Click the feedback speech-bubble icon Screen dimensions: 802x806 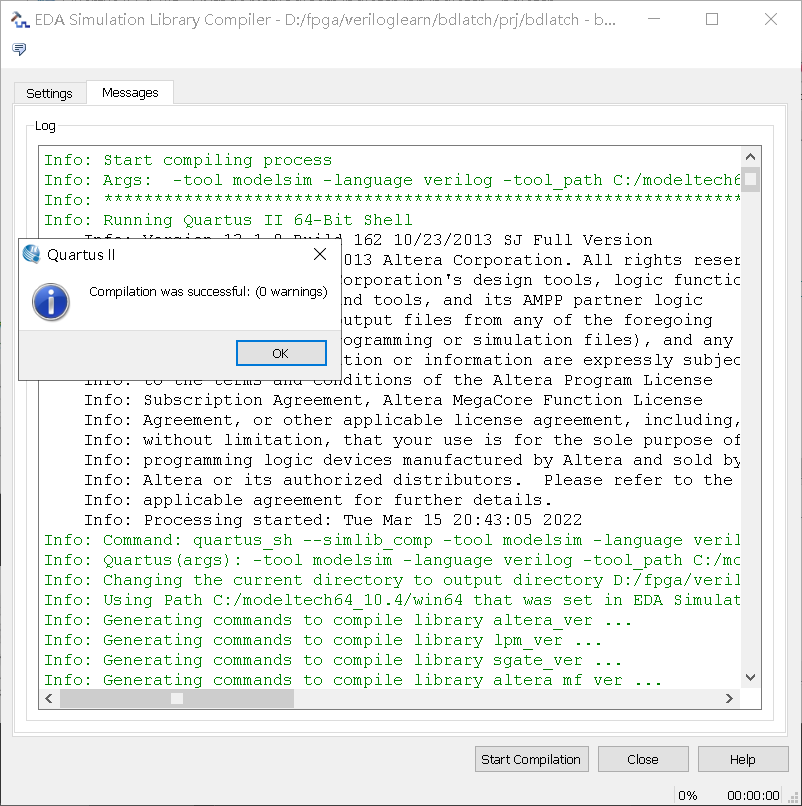click(x=19, y=49)
